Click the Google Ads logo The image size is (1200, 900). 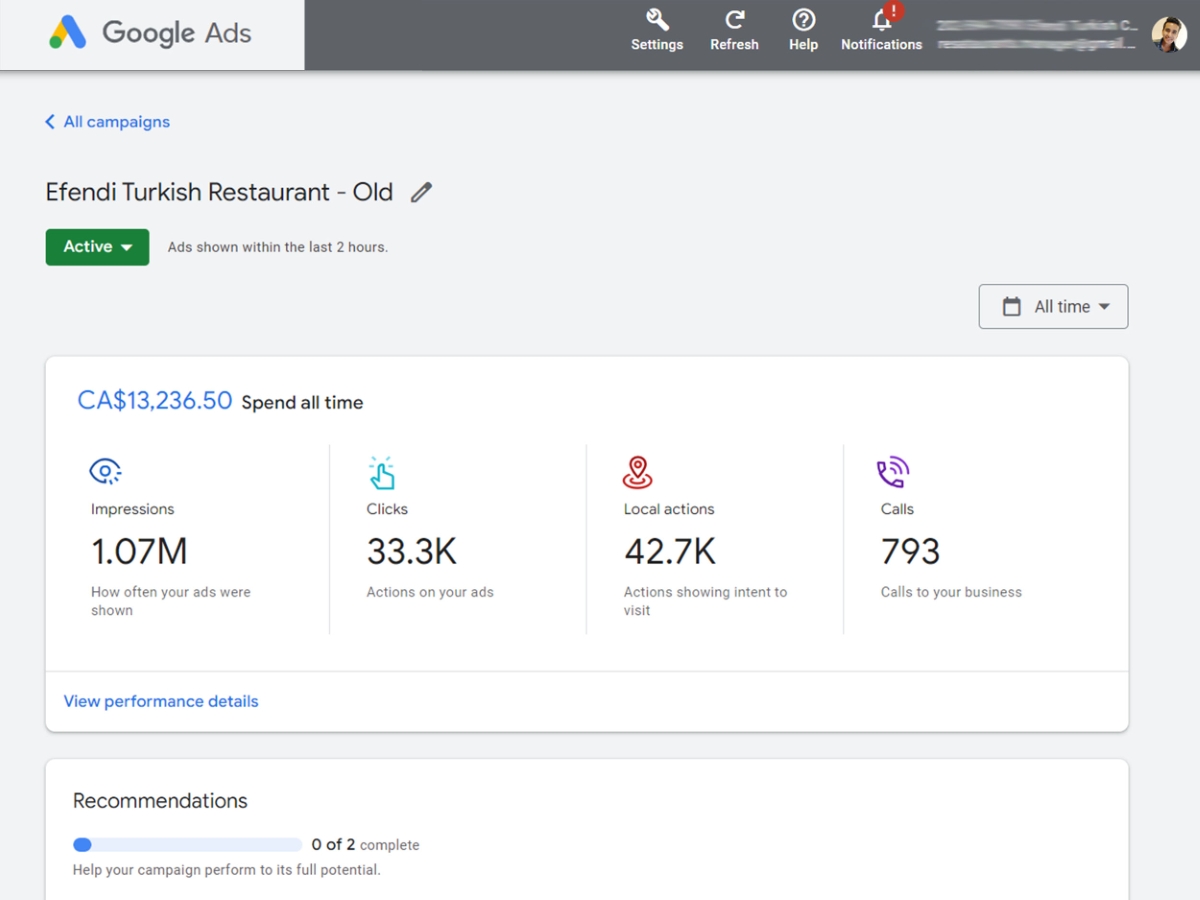coord(150,33)
